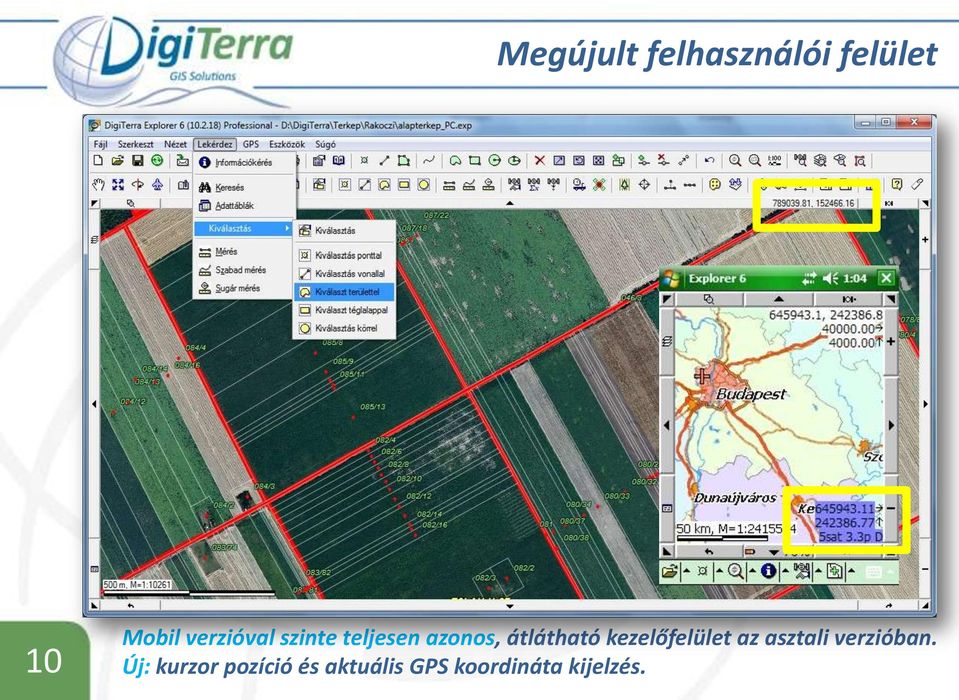Click the Undo arrow icon
The image size is (959, 700).
click(x=709, y=161)
